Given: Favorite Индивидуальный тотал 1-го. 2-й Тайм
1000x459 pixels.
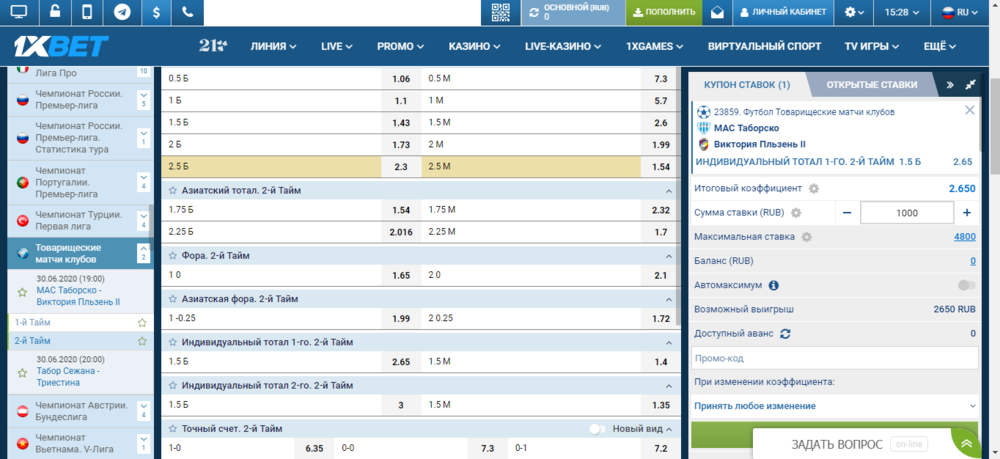Looking at the screenshot, I should [x=172, y=342].
